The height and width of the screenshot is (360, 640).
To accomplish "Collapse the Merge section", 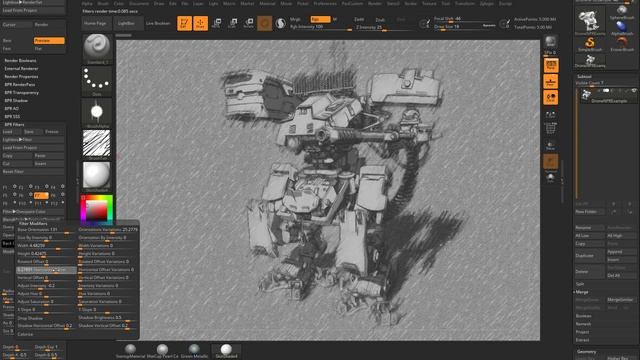I will [582, 292].
